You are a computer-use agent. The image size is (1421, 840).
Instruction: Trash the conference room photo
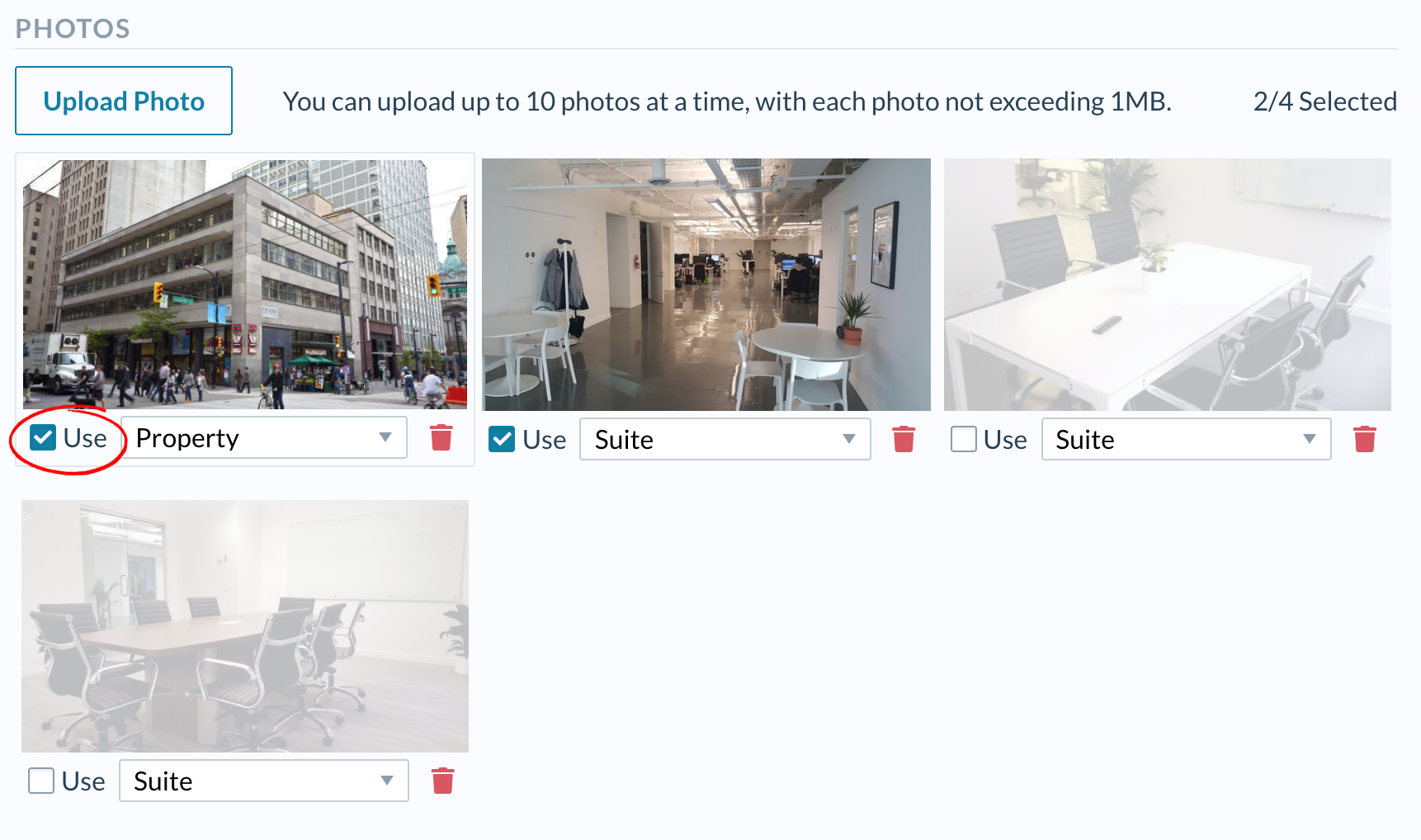coord(443,781)
